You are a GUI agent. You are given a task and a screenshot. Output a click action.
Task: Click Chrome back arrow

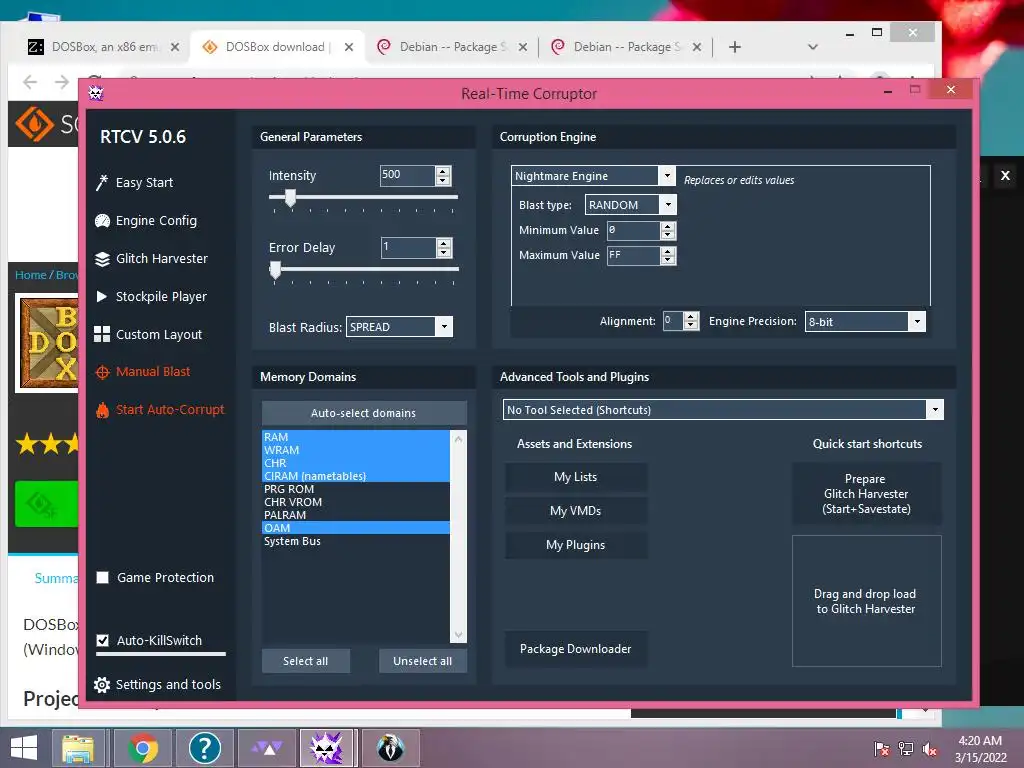pos(30,82)
